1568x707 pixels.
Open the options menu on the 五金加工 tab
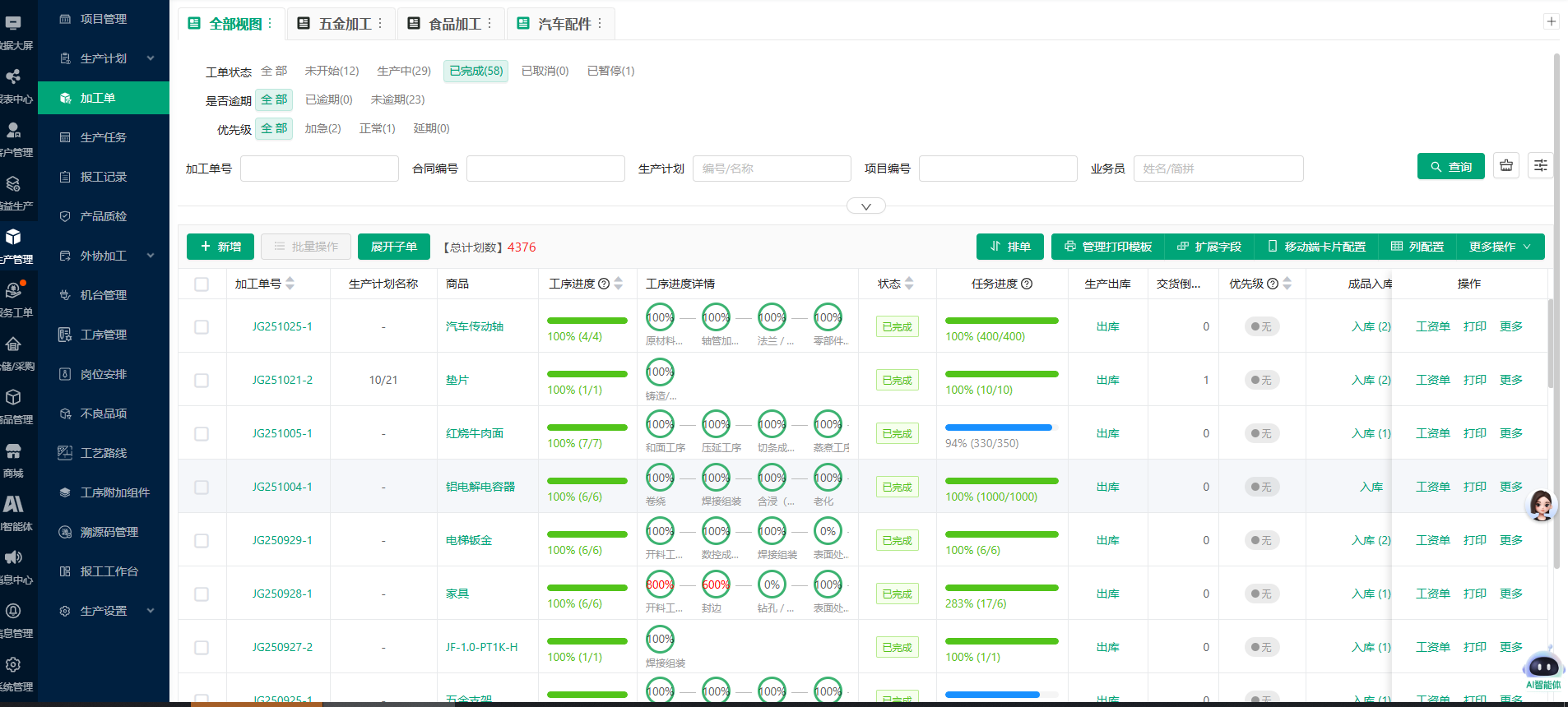click(380, 24)
